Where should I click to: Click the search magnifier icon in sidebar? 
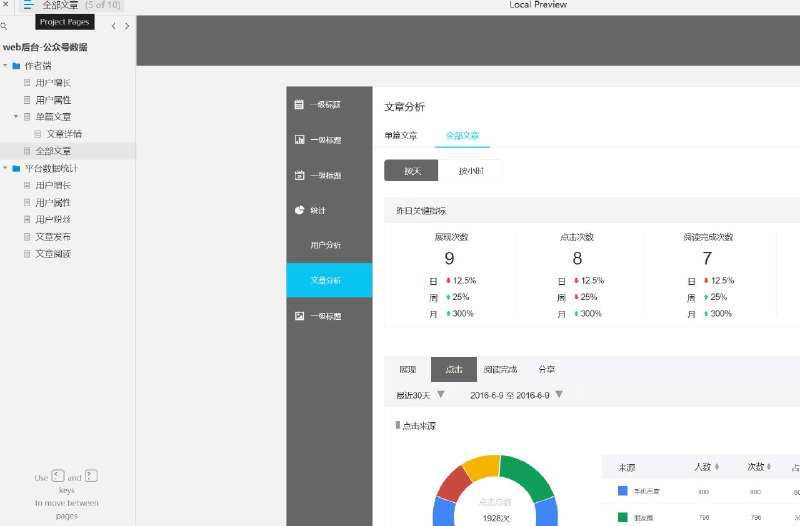coord(4,26)
